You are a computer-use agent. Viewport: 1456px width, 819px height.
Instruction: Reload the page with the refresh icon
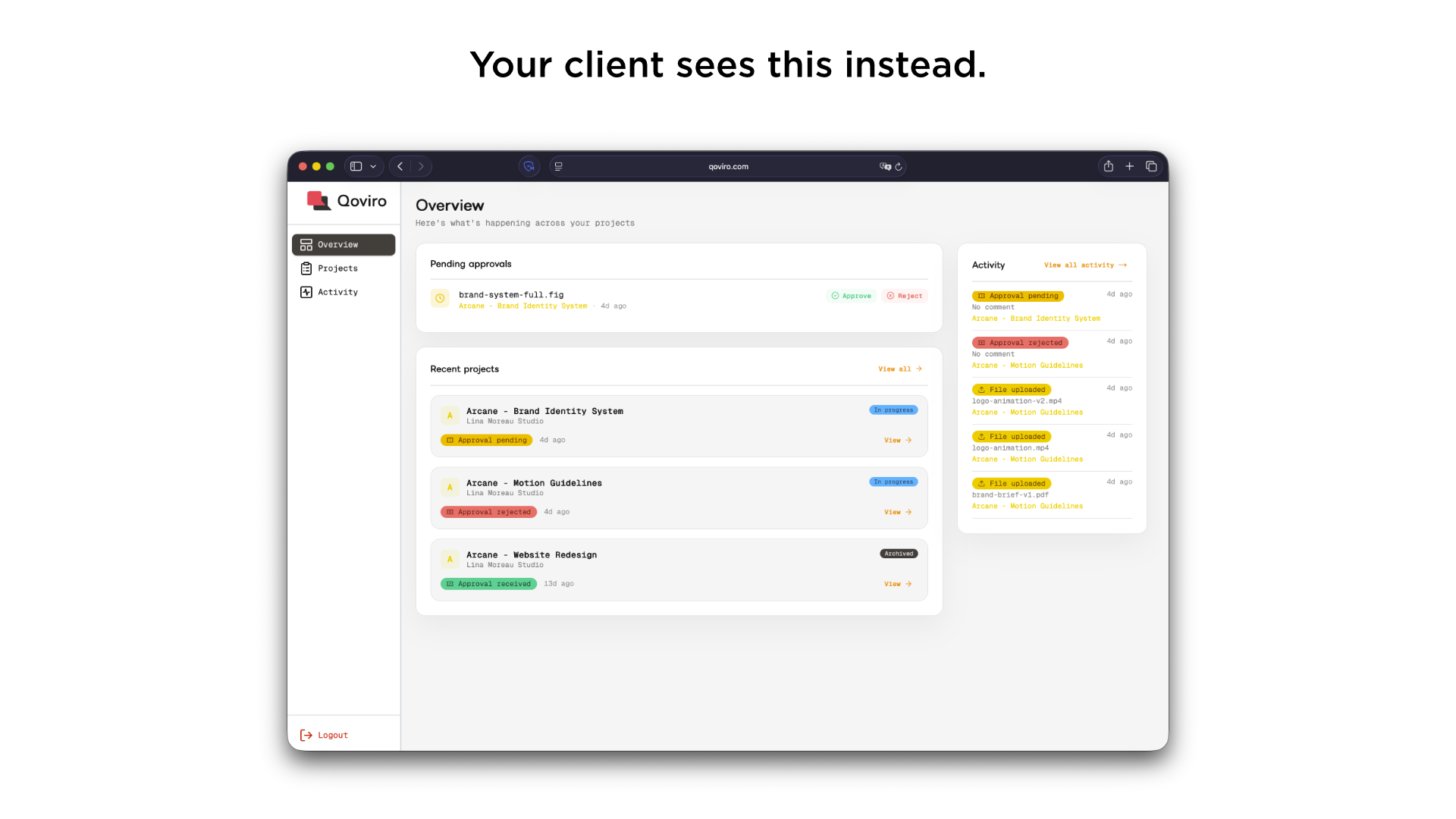click(x=899, y=167)
